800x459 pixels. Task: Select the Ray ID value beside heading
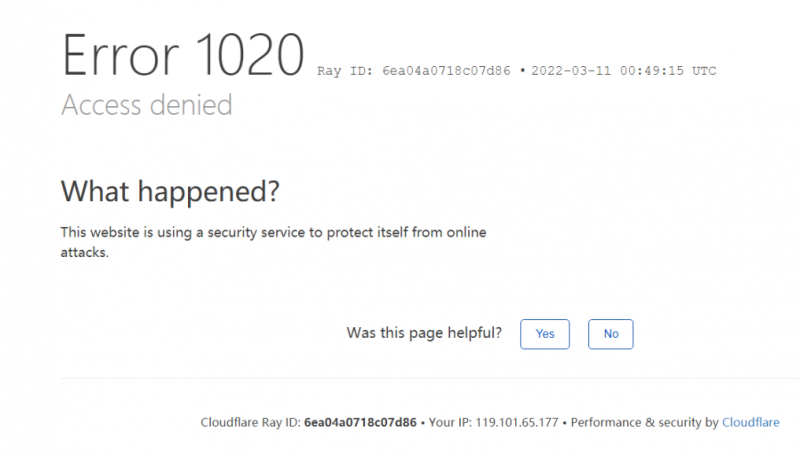click(x=447, y=71)
